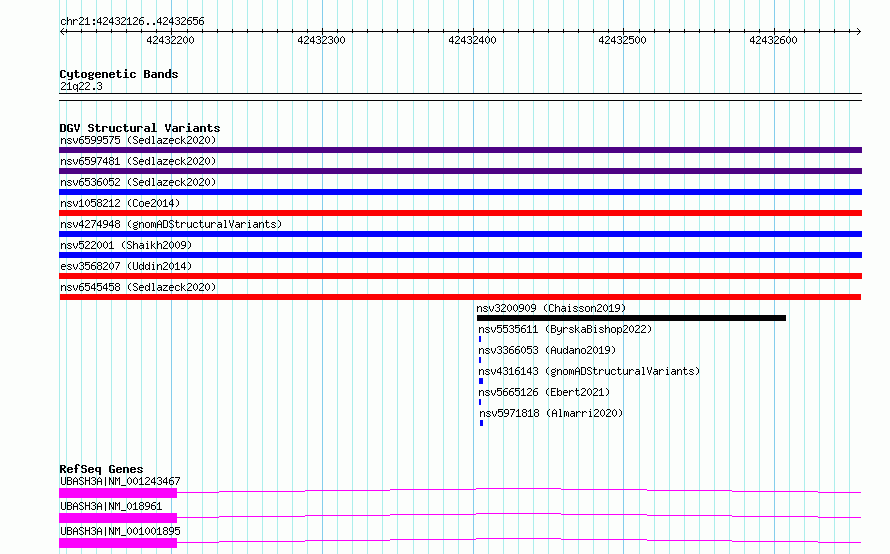Viewport: 890px width, 554px height.
Task: Open variant nsv522001 (Shaikh2009) label
Action: [126, 245]
